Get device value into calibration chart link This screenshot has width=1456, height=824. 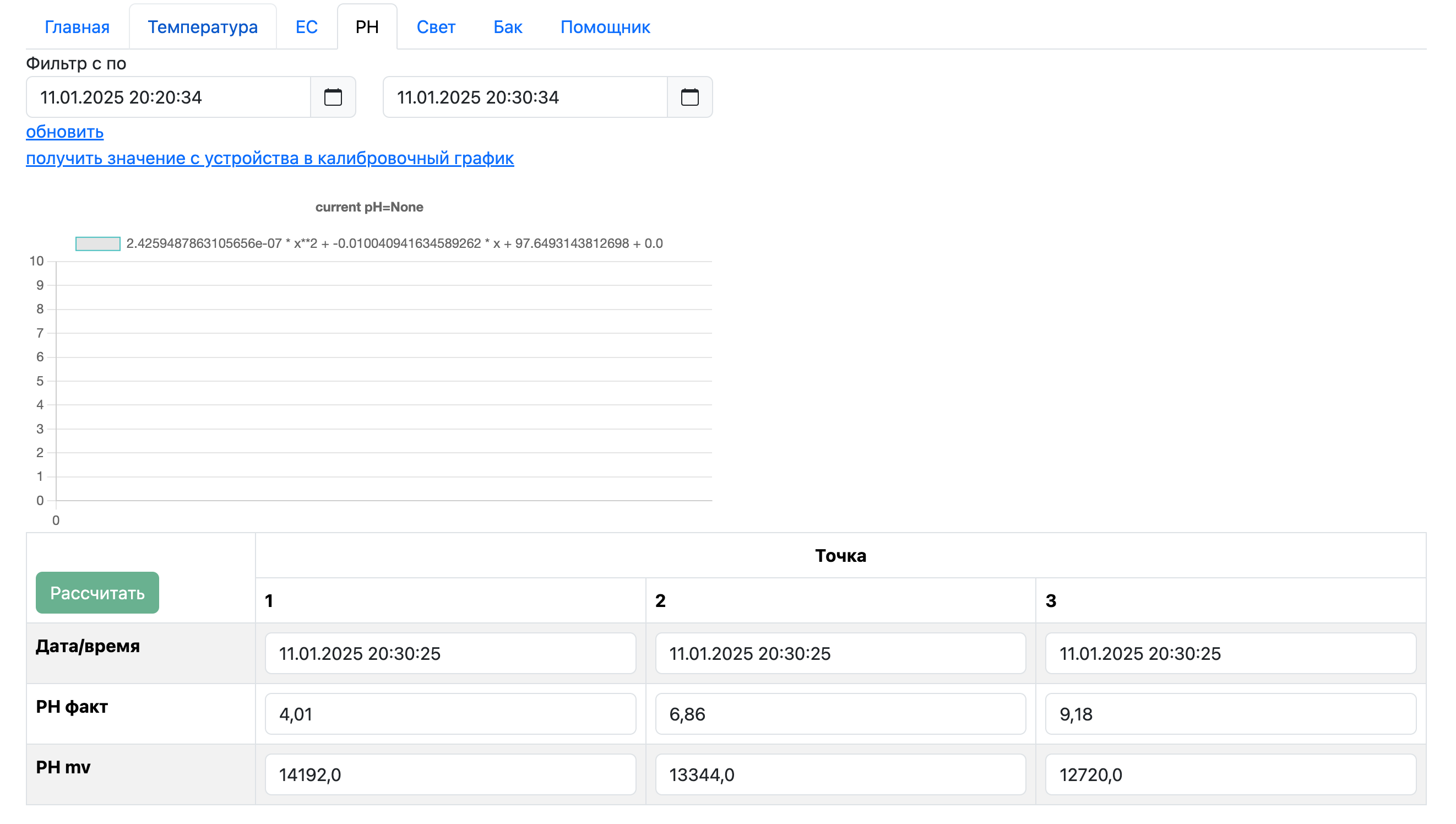coord(270,158)
